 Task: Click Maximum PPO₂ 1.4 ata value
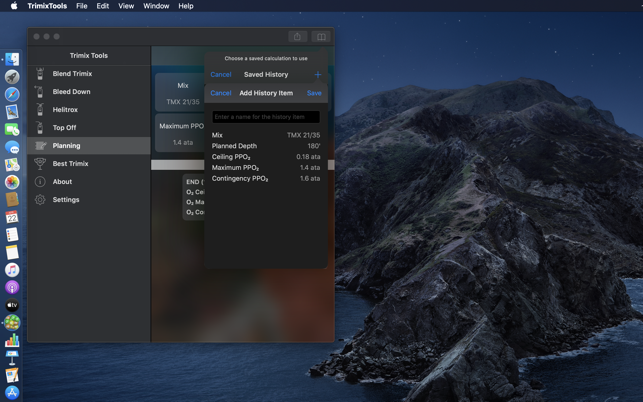[310, 168]
